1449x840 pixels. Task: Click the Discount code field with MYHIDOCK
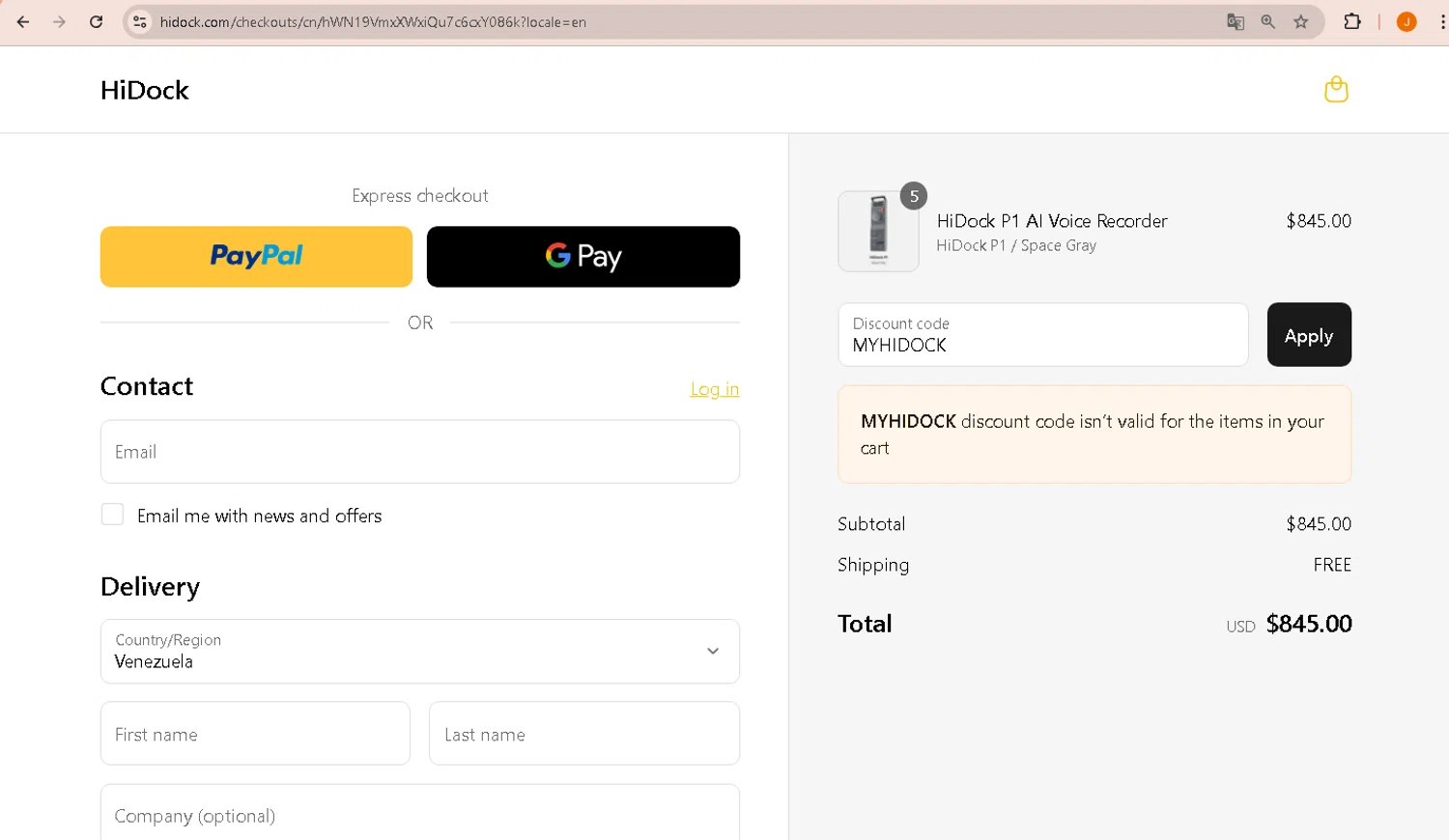pyautogui.click(x=1043, y=334)
